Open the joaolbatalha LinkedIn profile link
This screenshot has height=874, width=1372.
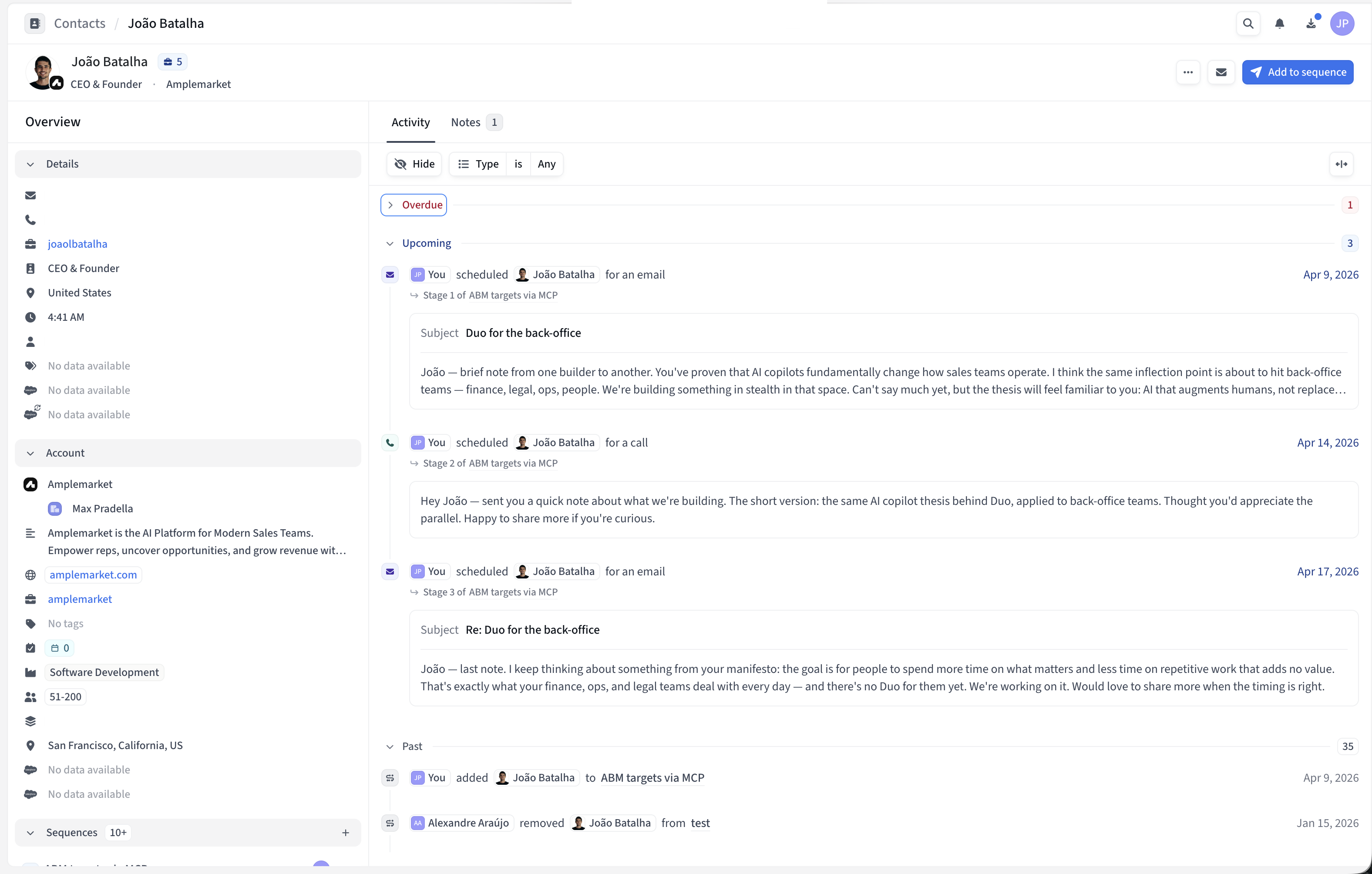(77, 244)
